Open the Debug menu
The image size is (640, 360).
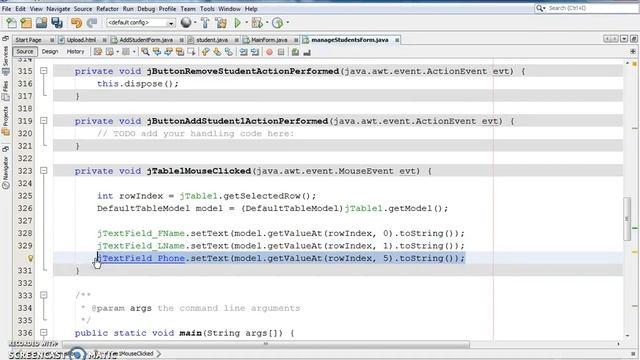(146, 9)
